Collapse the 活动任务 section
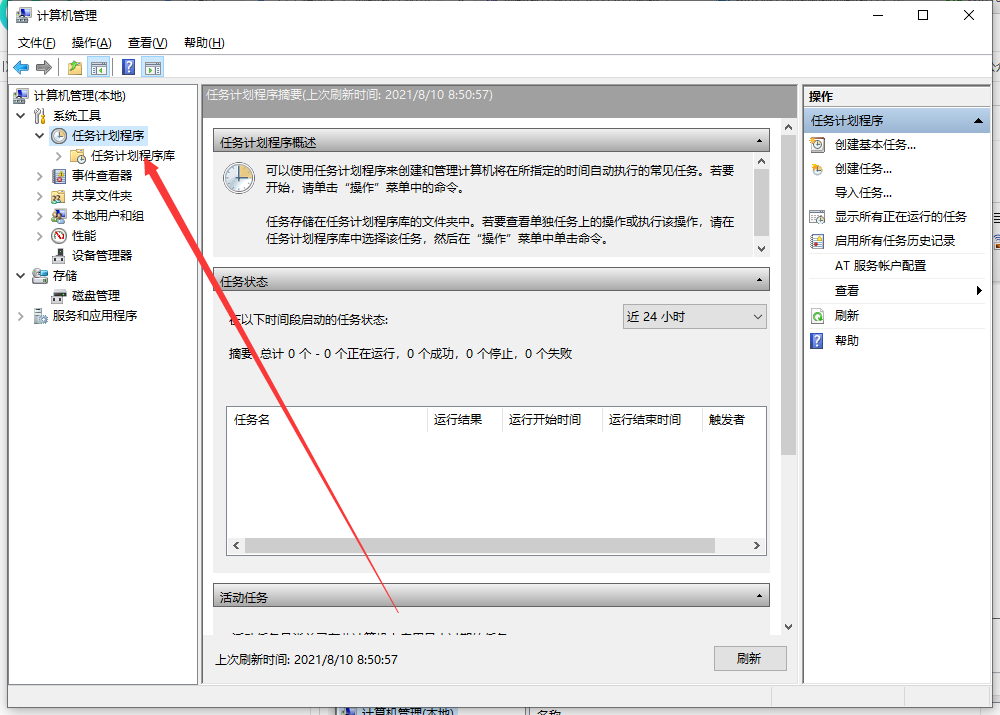 (759, 596)
